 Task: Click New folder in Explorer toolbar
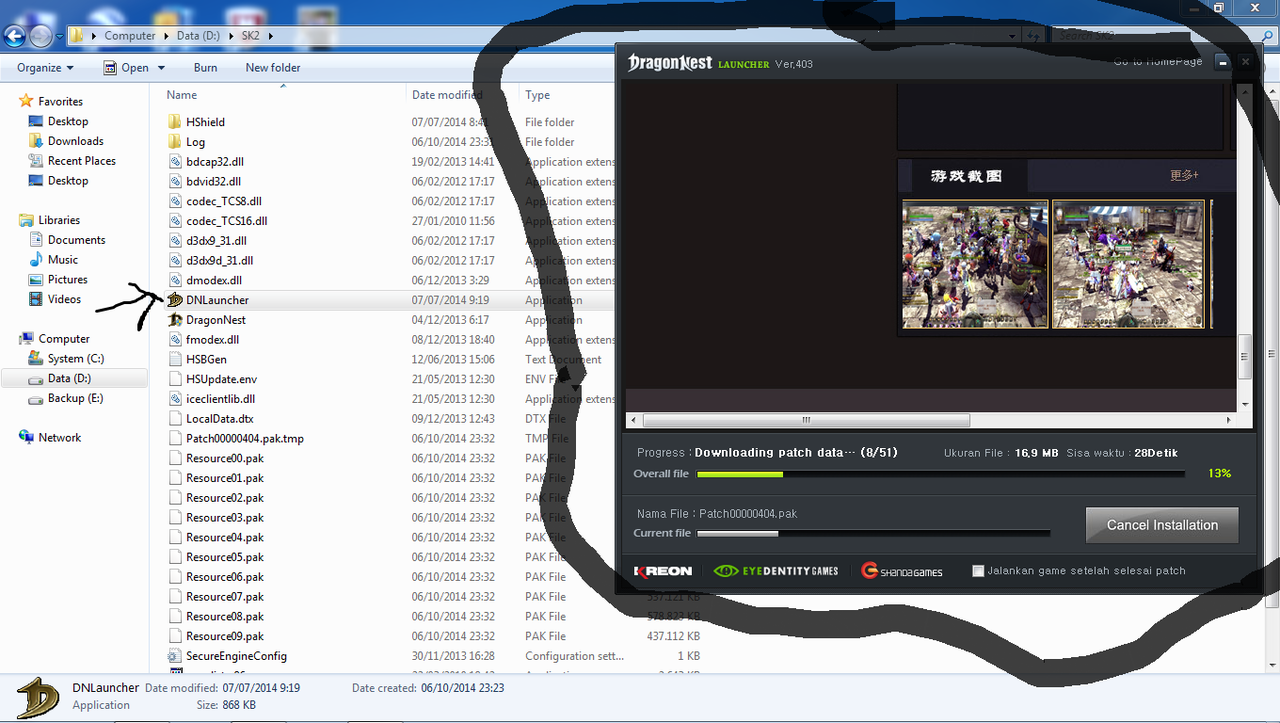click(x=273, y=68)
